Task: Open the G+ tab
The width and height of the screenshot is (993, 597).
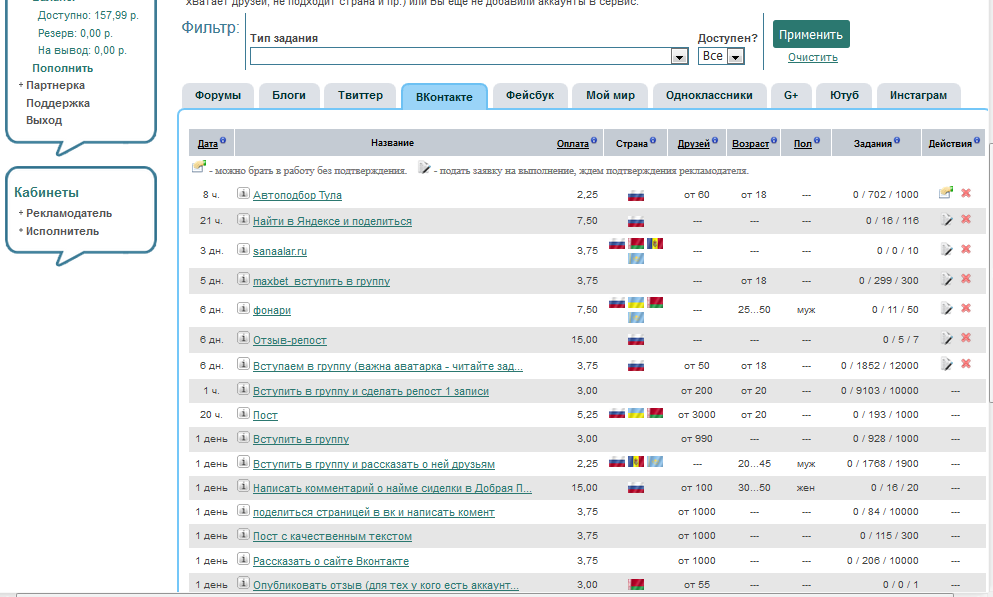Action: point(791,96)
